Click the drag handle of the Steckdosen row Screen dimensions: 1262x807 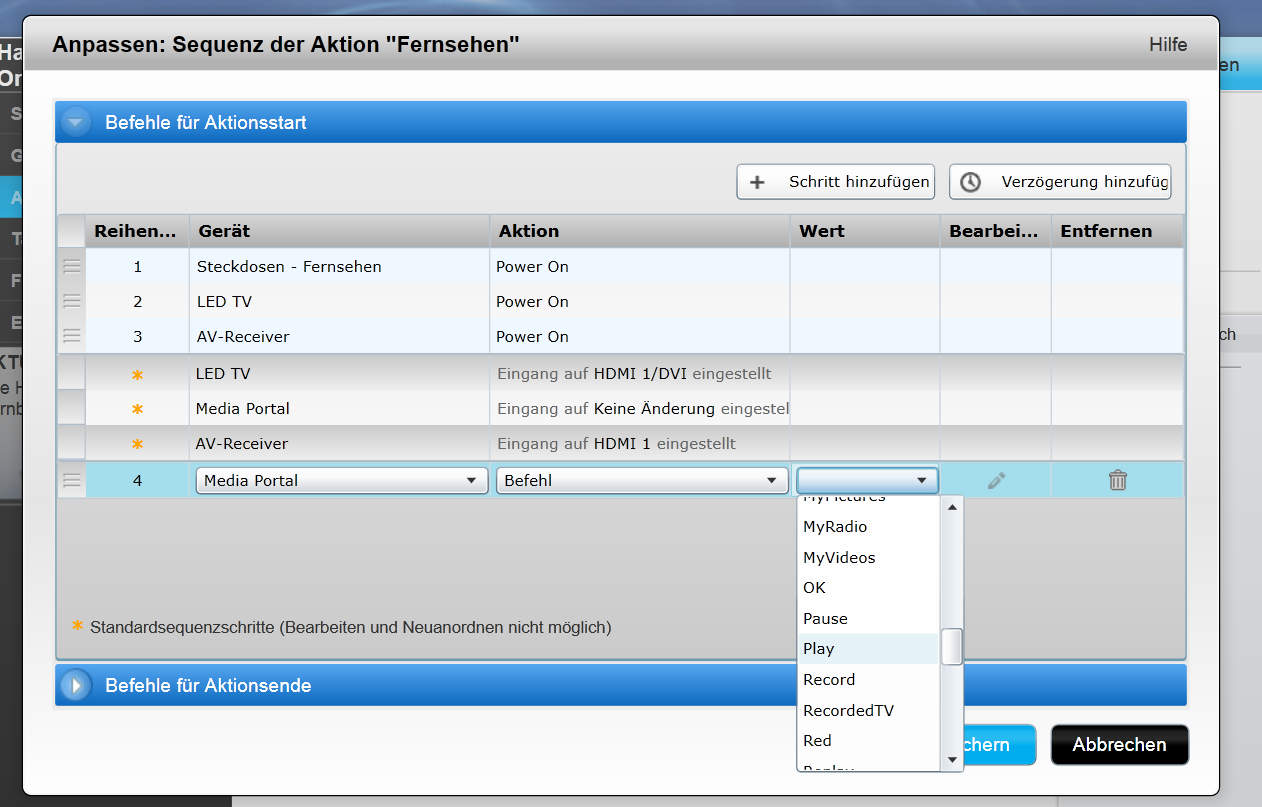(x=72, y=267)
